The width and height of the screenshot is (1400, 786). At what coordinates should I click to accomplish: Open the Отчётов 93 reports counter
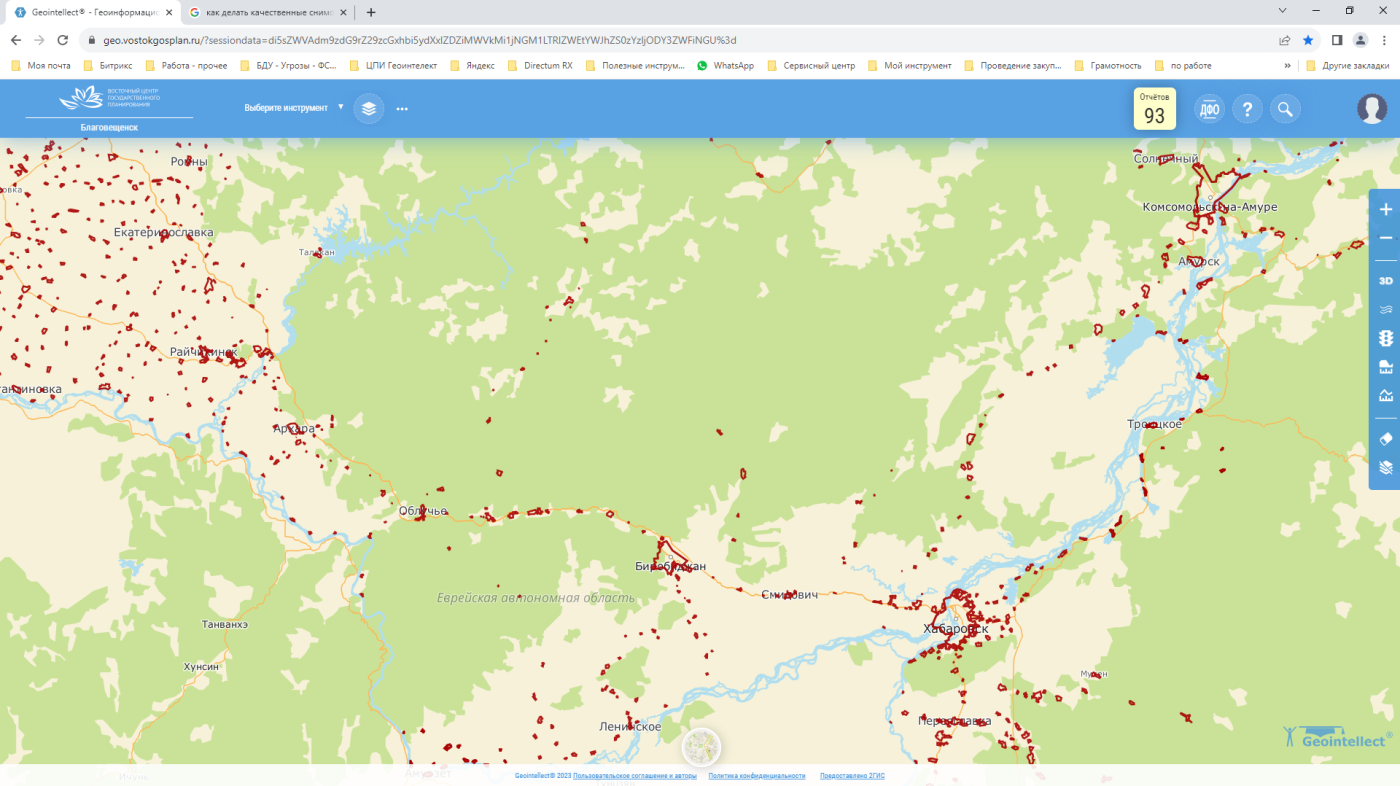[x=1154, y=109]
